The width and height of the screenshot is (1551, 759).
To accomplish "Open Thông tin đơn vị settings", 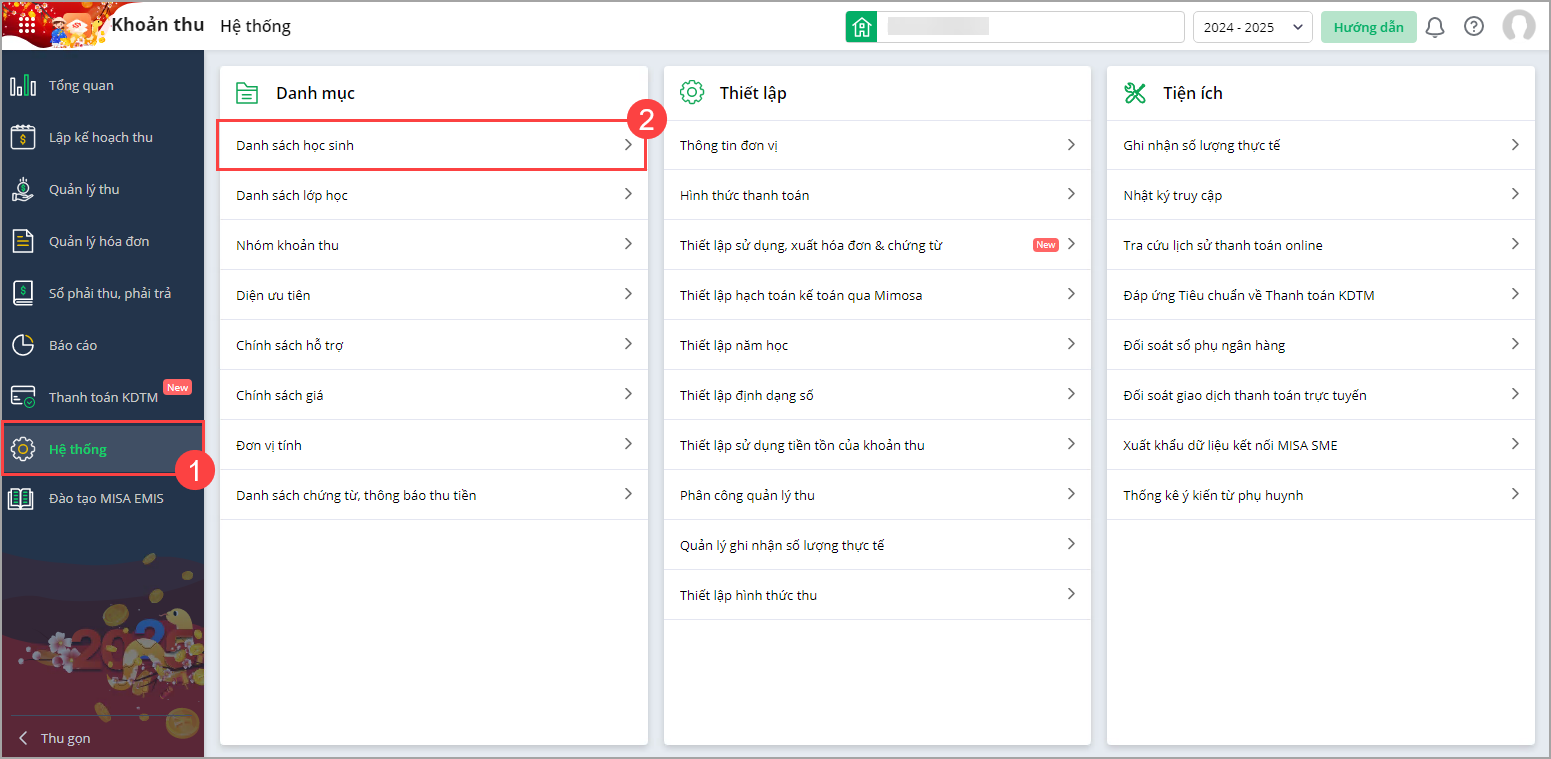I will (x=876, y=145).
